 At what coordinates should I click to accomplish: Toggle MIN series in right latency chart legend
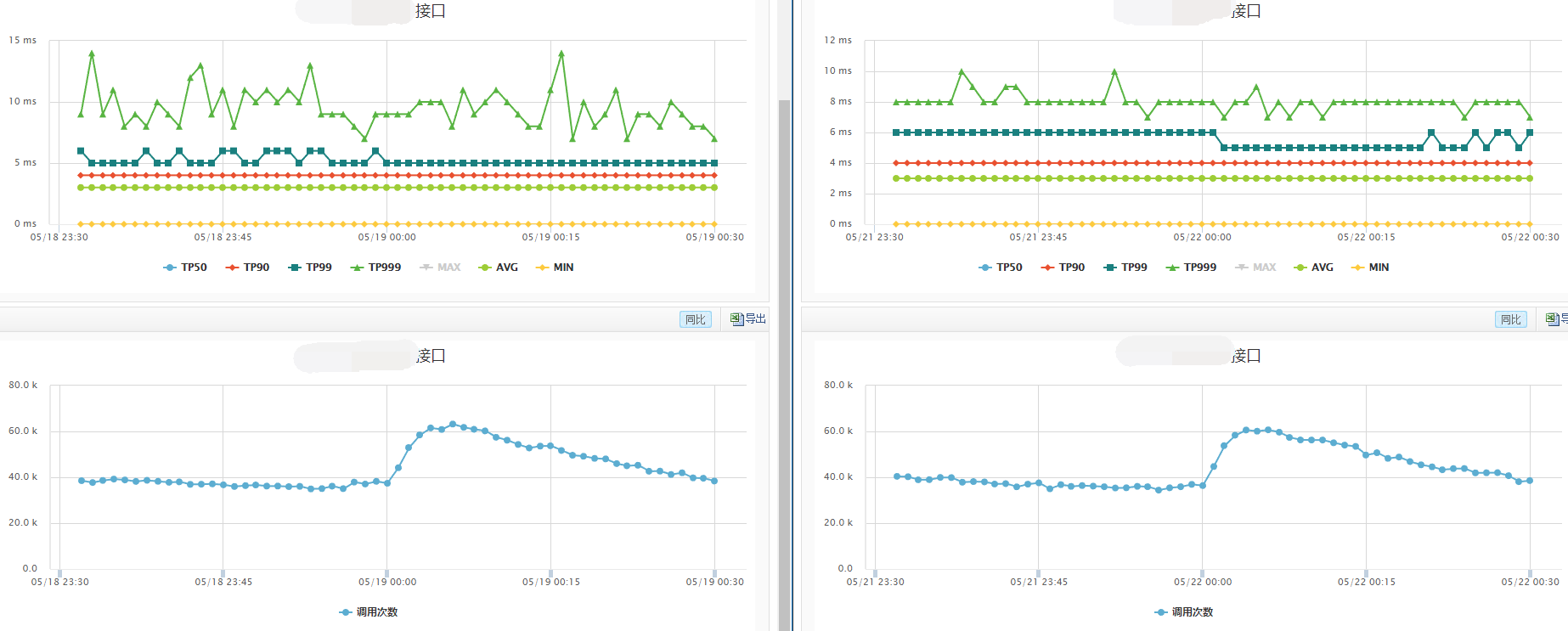tap(1370, 268)
